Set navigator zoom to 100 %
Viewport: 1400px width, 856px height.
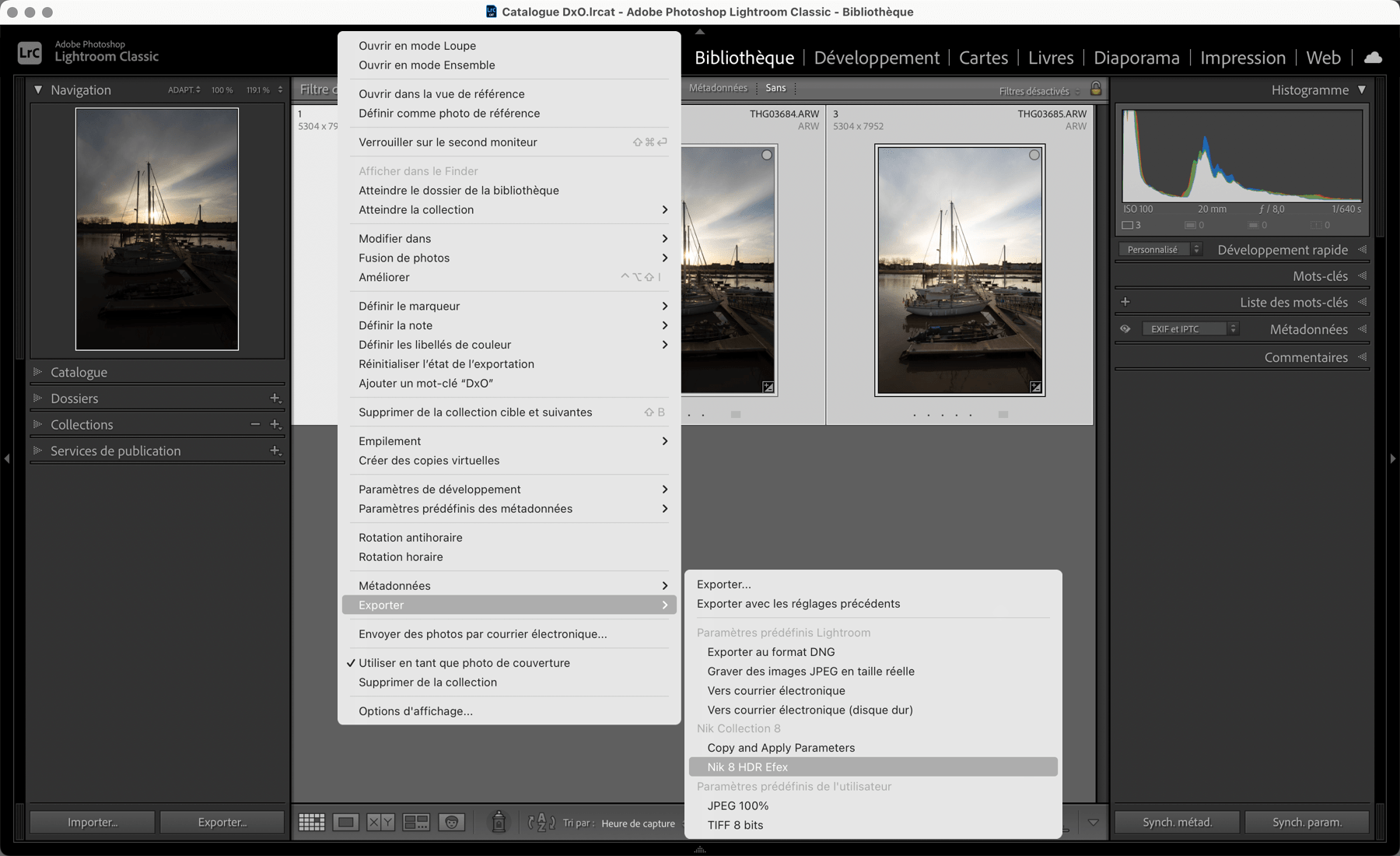(x=222, y=90)
